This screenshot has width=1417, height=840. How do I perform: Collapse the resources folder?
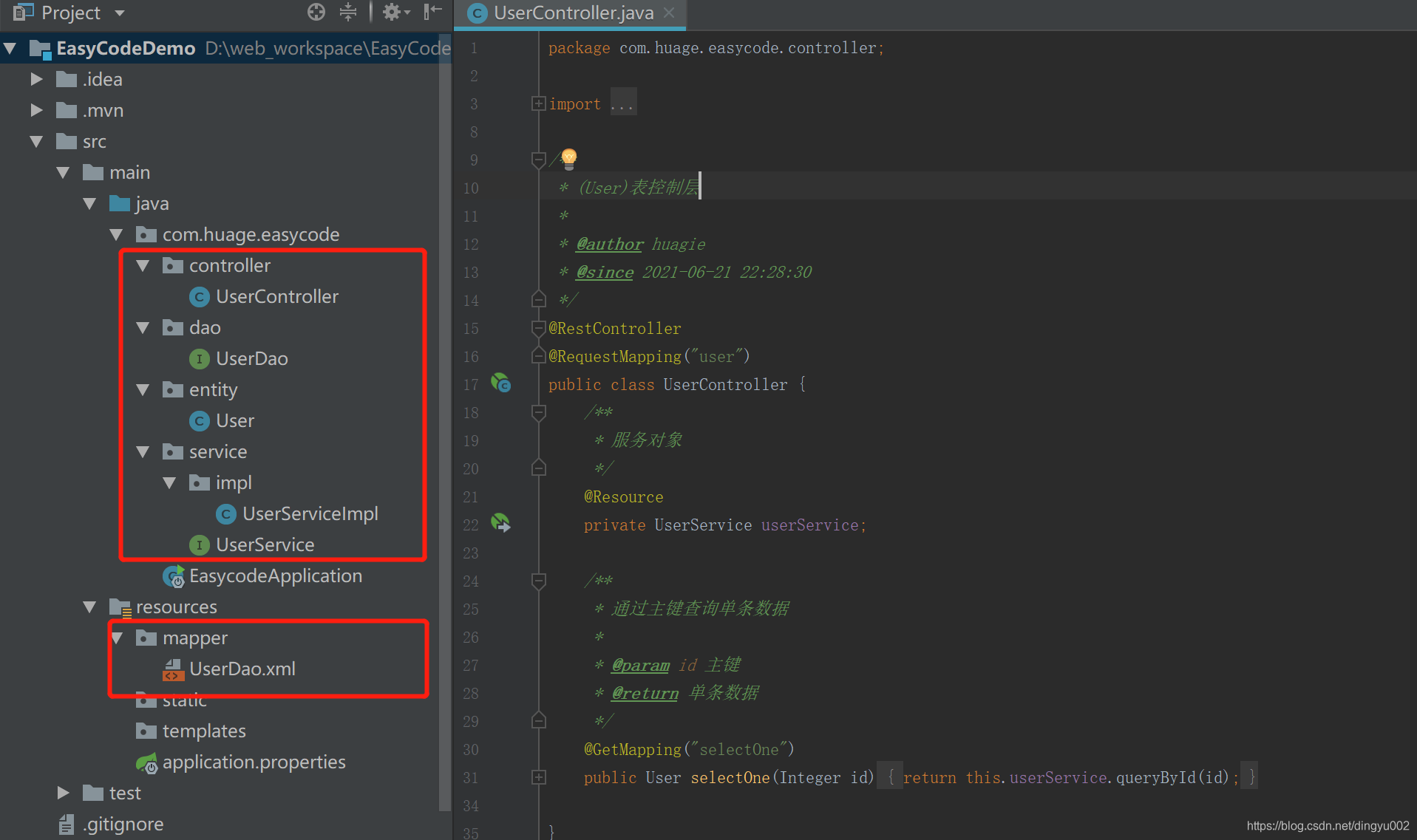tap(89, 607)
